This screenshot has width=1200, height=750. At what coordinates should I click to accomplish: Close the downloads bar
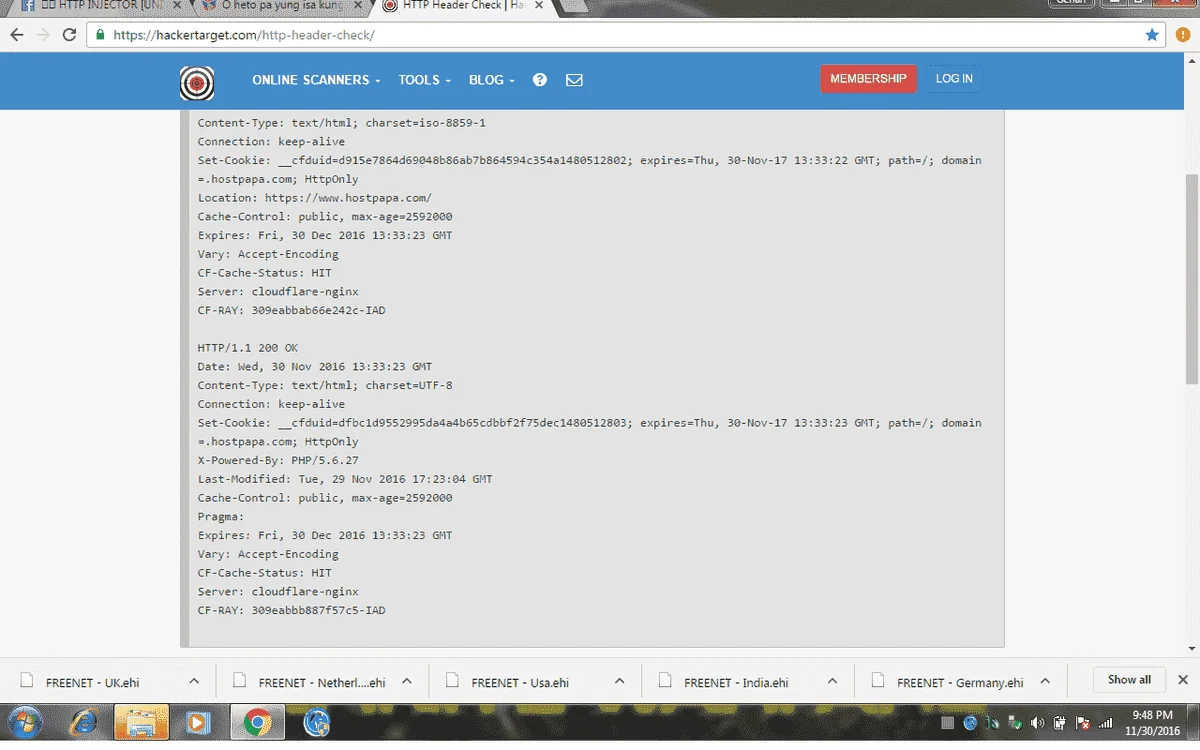pyautogui.click(x=1182, y=680)
